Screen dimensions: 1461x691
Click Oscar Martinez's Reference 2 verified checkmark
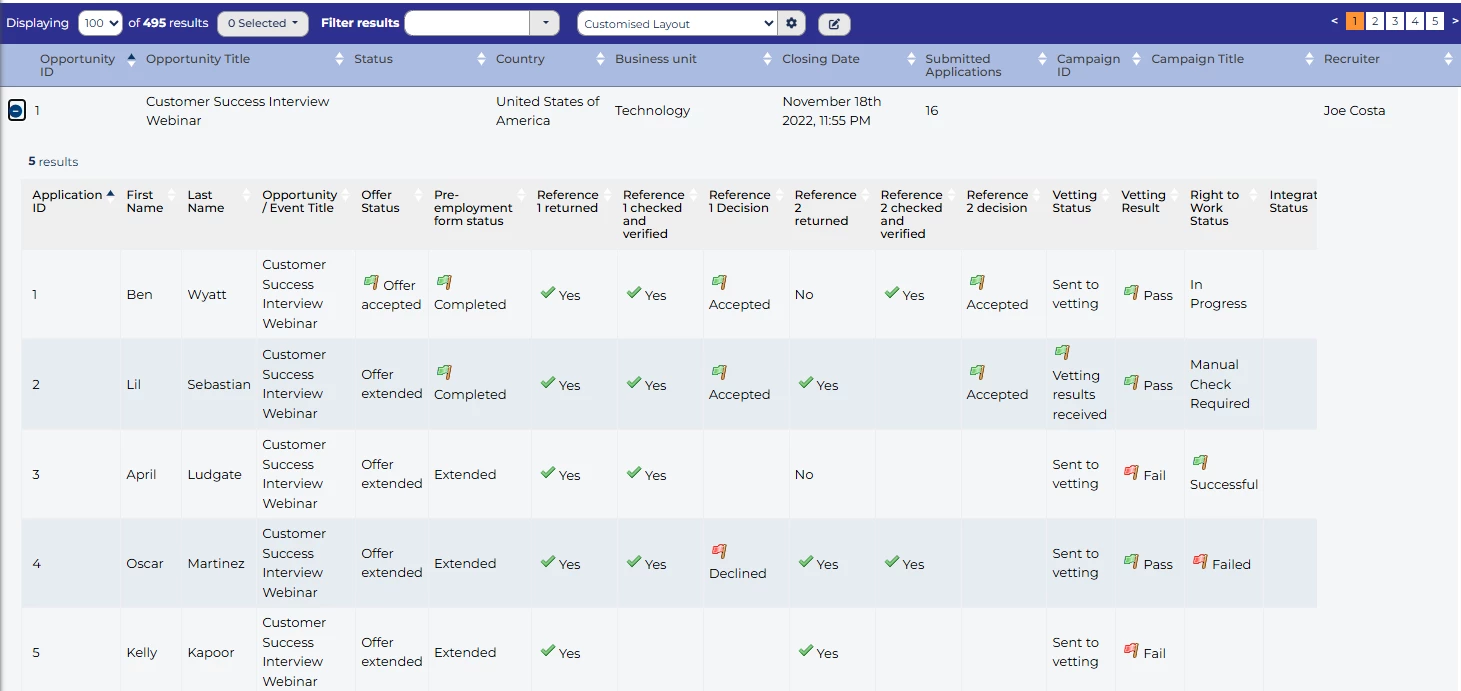(x=891, y=562)
